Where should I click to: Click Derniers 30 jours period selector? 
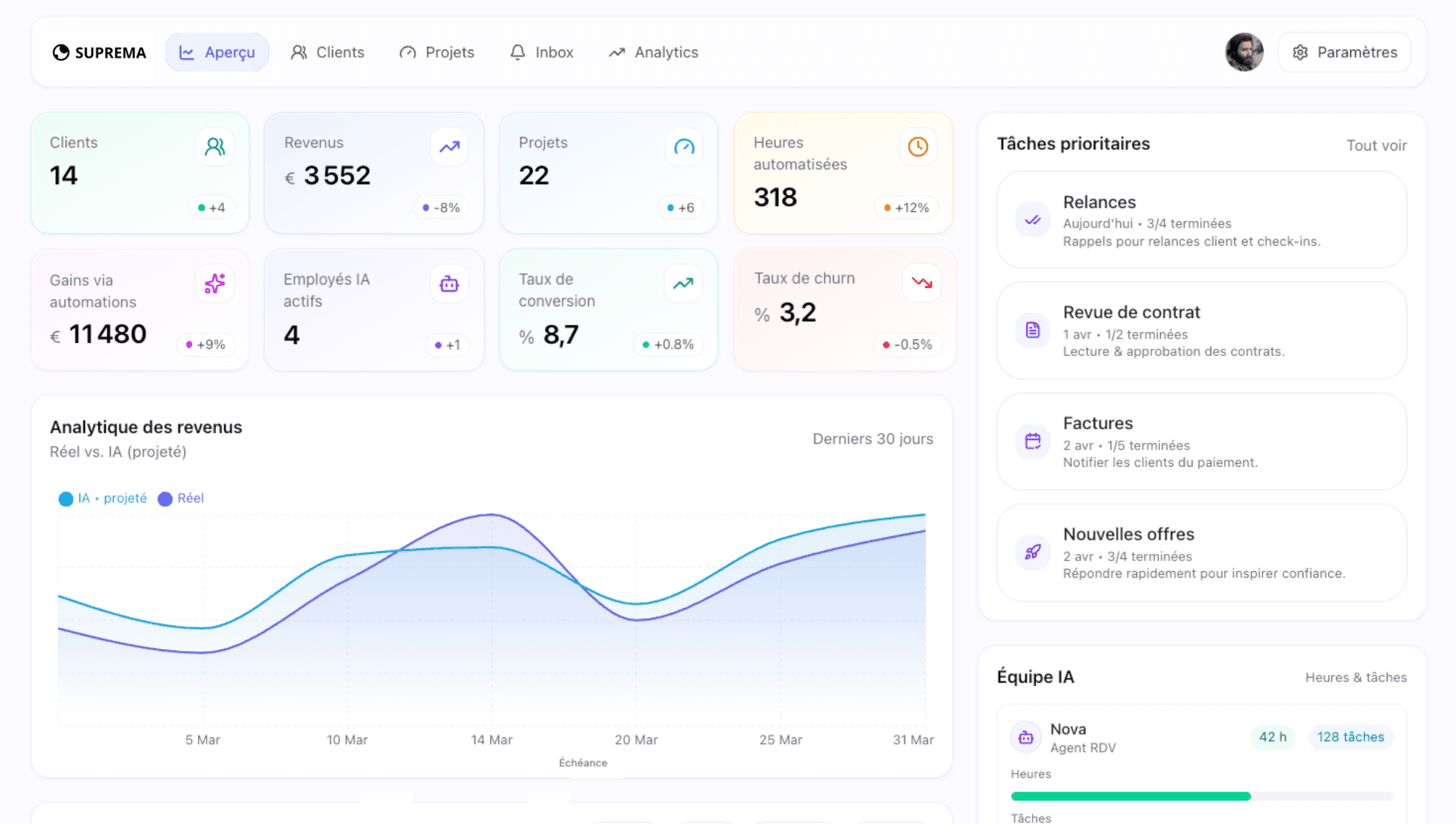873,439
